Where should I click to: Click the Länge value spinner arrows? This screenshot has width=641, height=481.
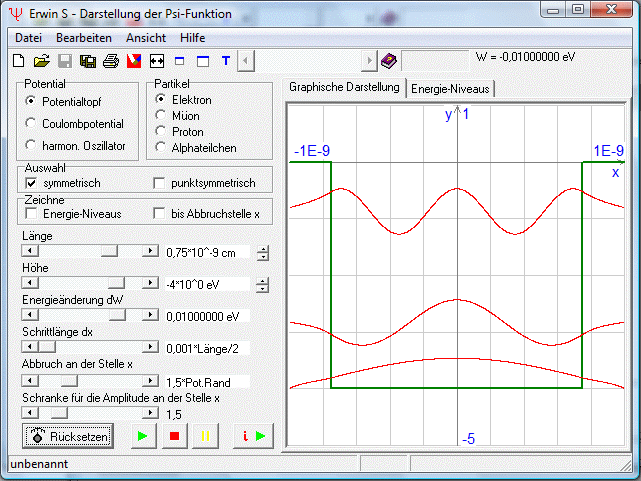tap(263, 252)
